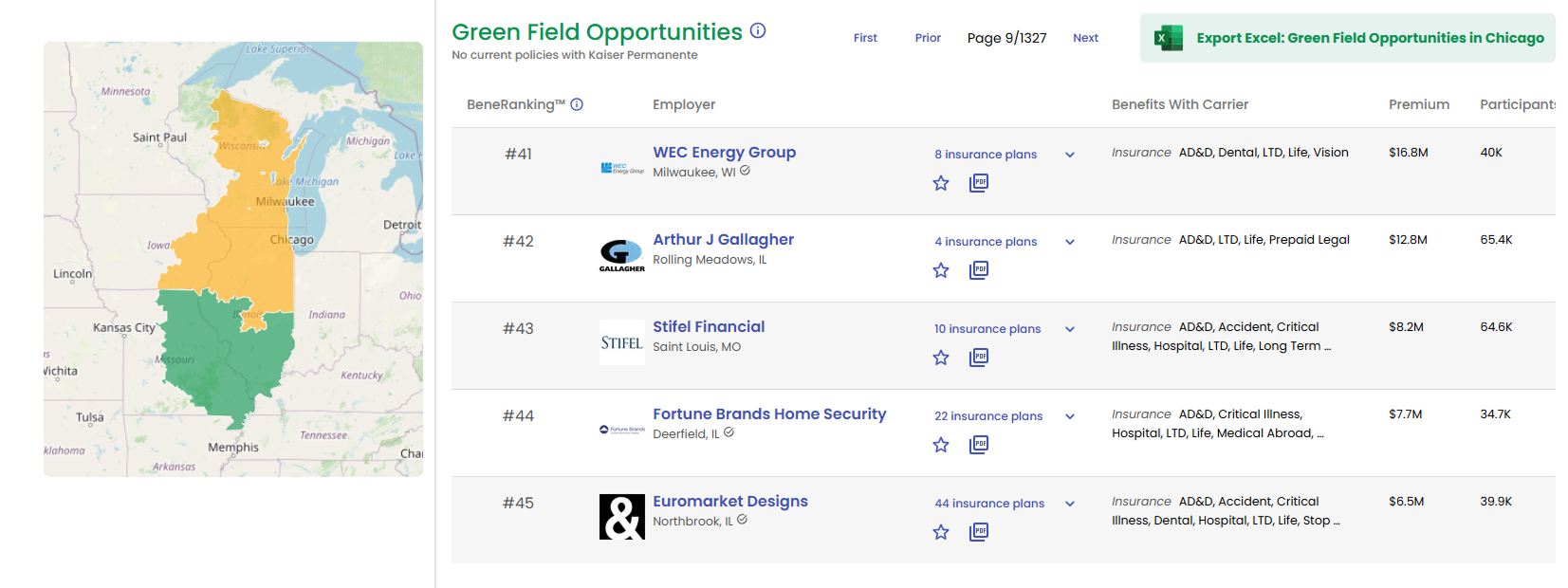Expand Stifel's 10 insurance plans chevron
This screenshot has width=1568, height=588.
pyautogui.click(x=1069, y=329)
